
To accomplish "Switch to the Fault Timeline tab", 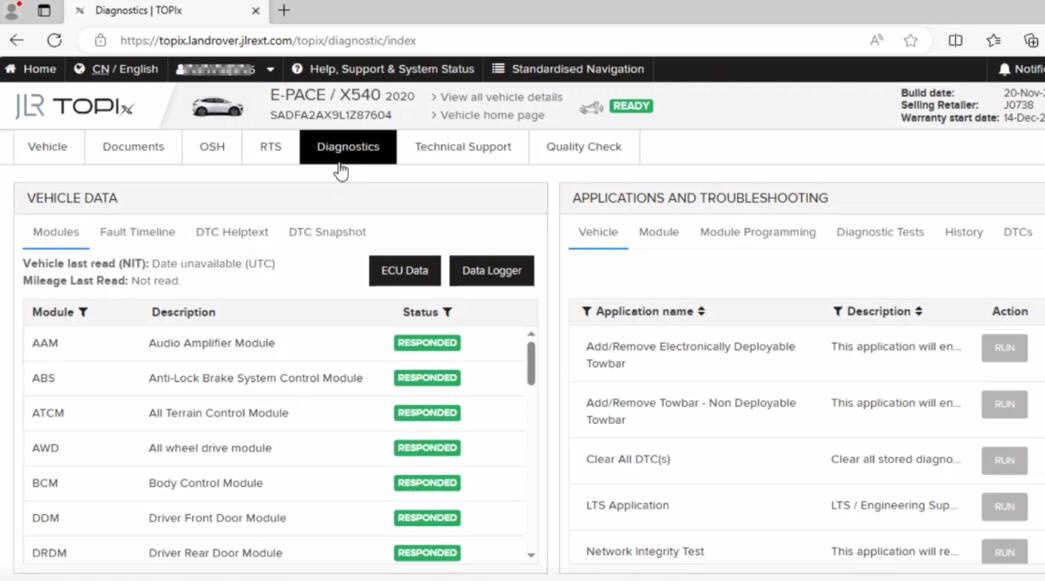I will coord(137,232).
